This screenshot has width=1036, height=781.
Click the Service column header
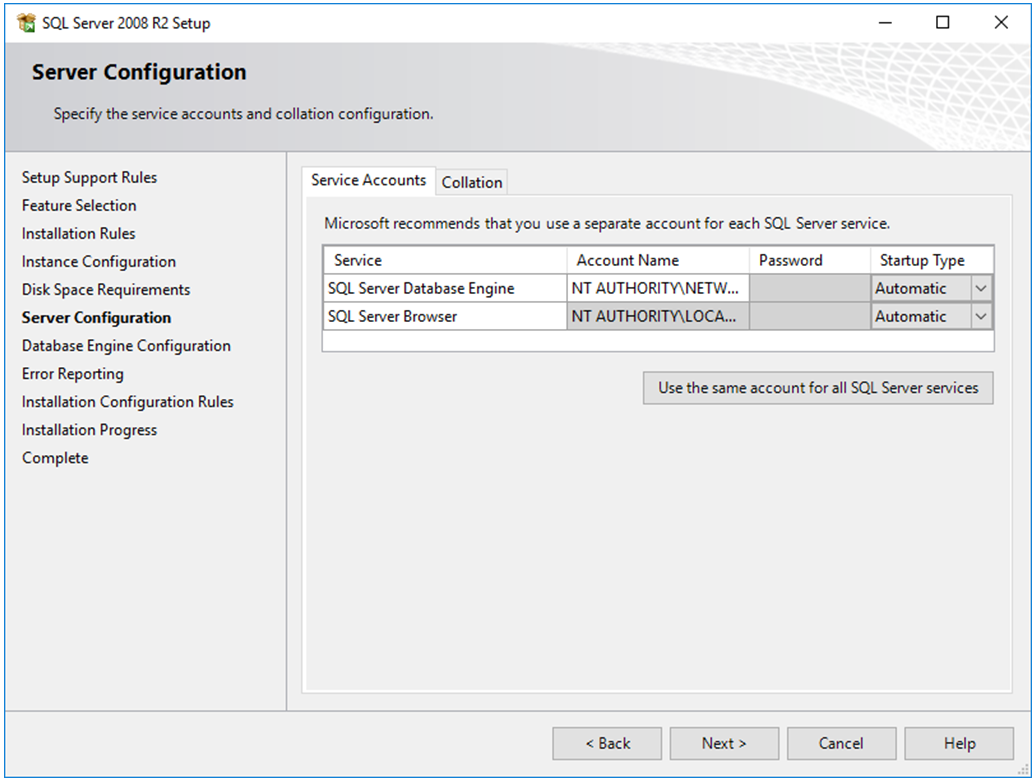[x=445, y=260]
